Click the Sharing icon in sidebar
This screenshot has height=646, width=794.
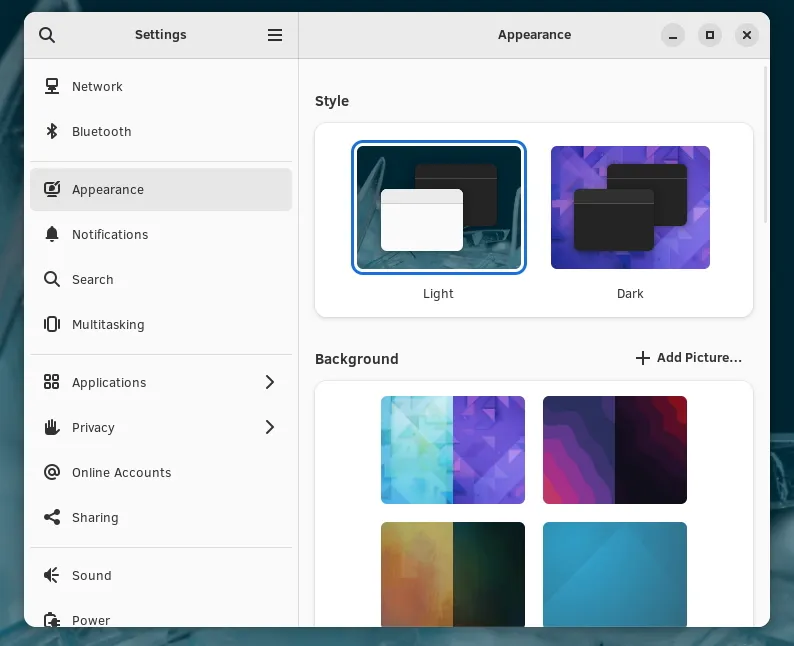(52, 518)
